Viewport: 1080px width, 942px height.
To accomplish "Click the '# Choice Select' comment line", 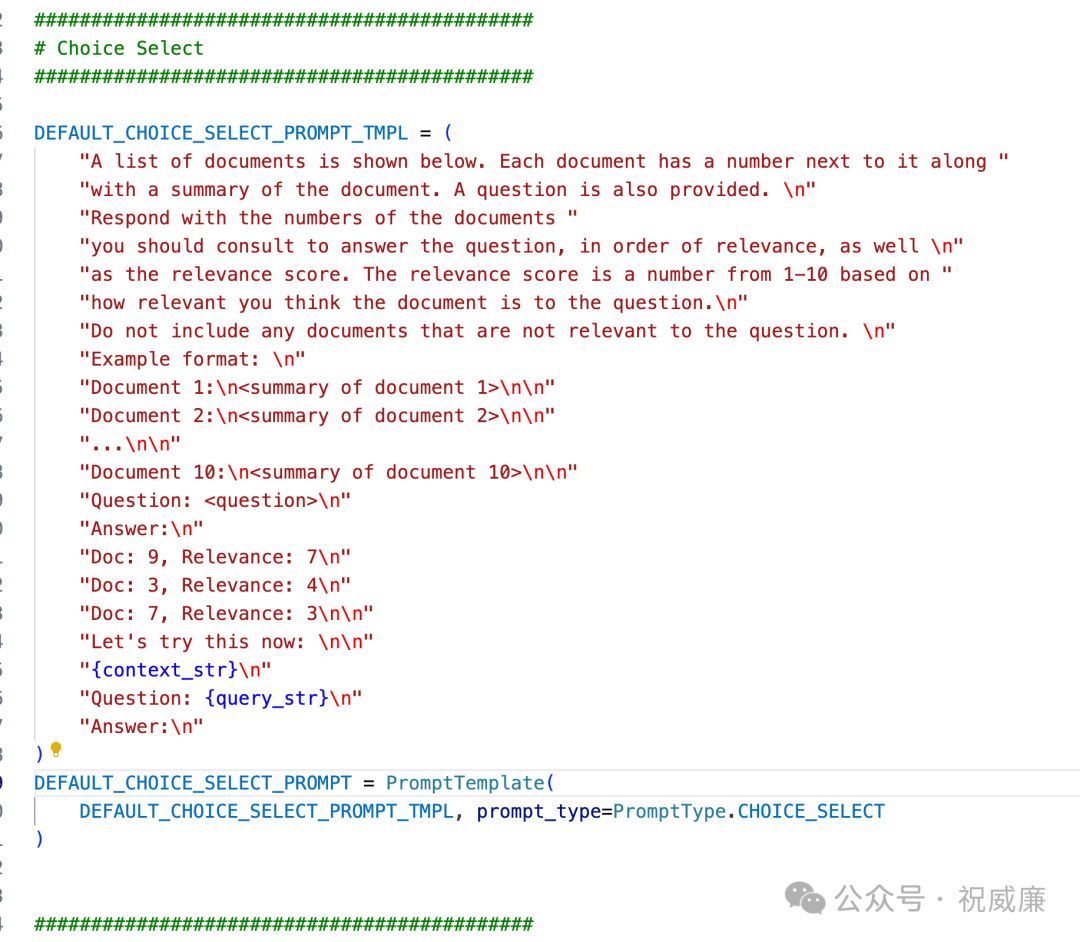I will point(119,48).
